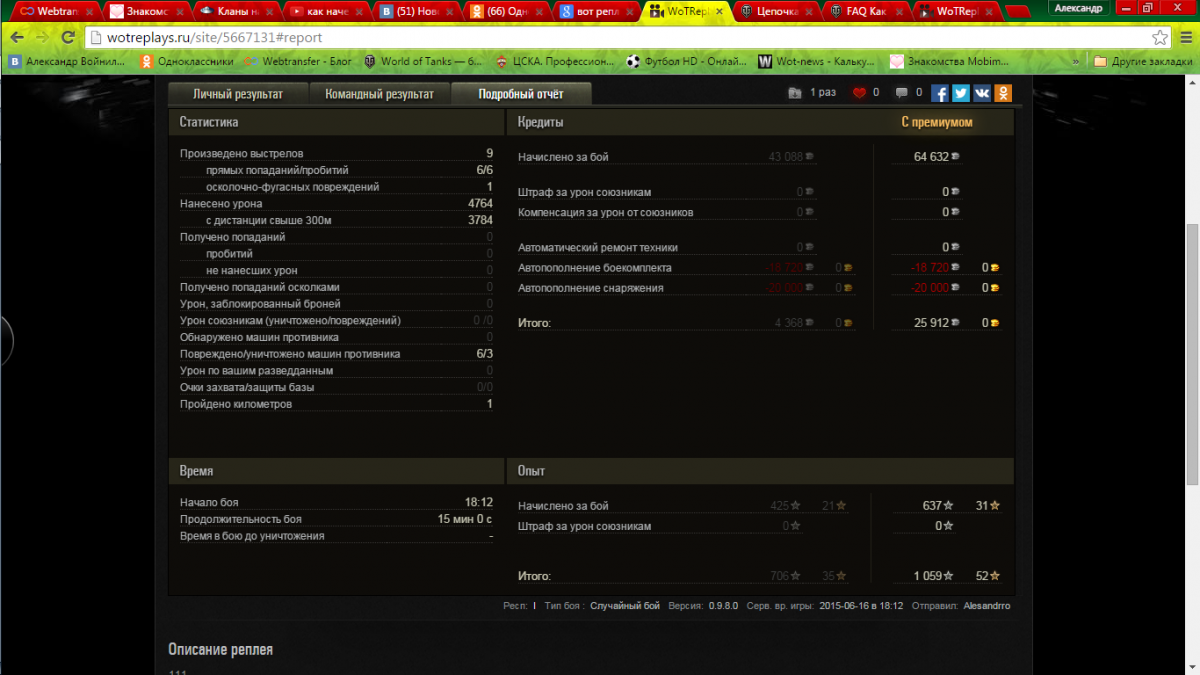Open Футбол HD - Онлайн bookmark
This screenshot has height=675, width=1200.
click(x=686, y=61)
